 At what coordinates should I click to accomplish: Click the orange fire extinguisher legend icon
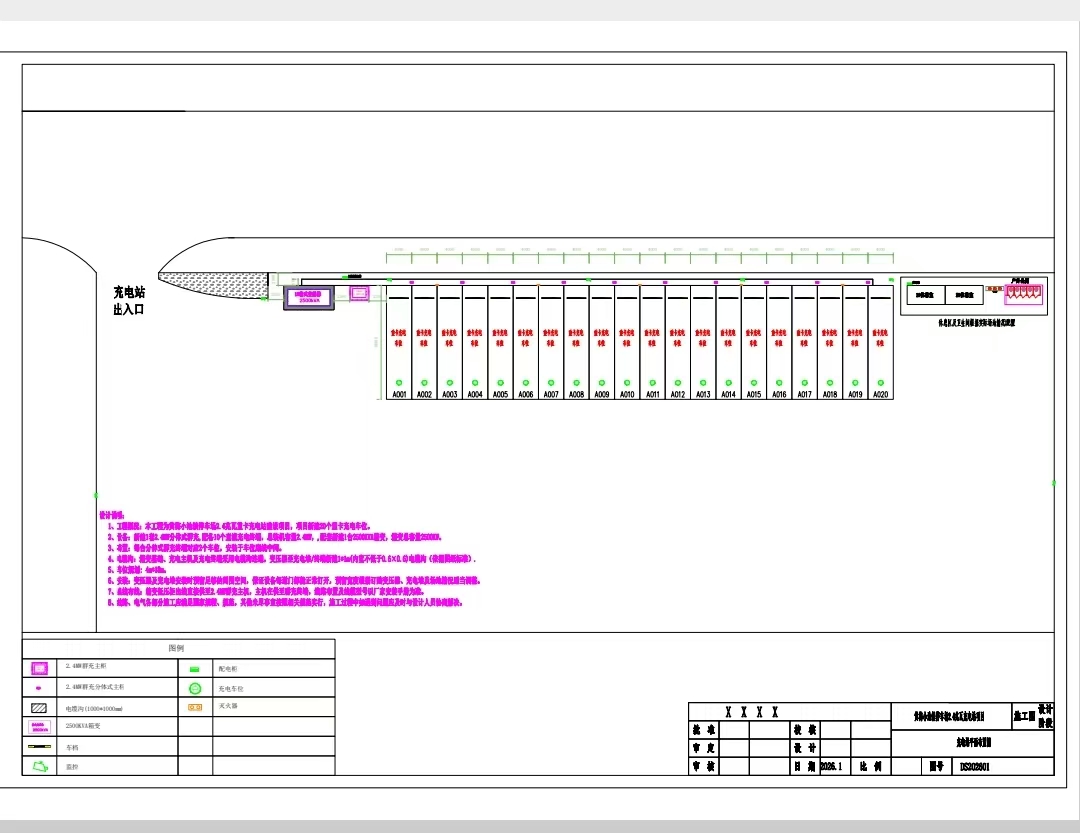coord(195,707)
